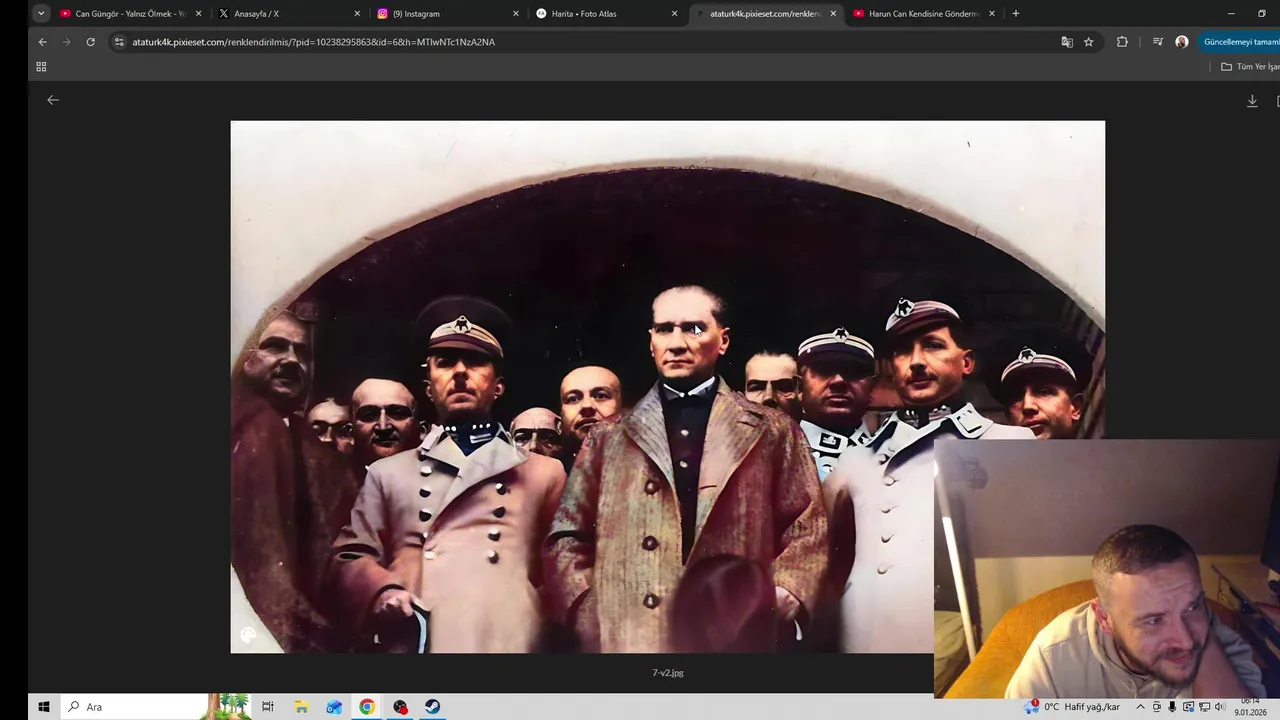Click the browser Forward navigation arrow
Image resolution: width=1280 pixels, height=720 pixels.
click(66, 42)
